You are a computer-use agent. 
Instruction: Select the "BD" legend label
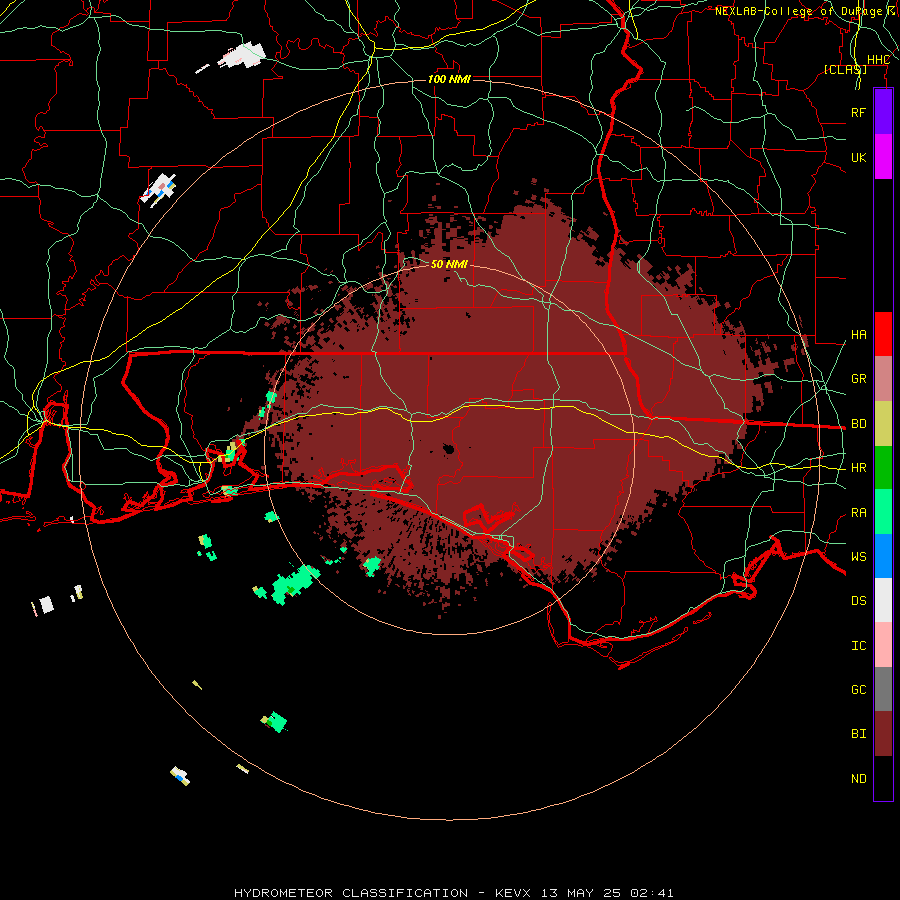(x=858, y=424)
